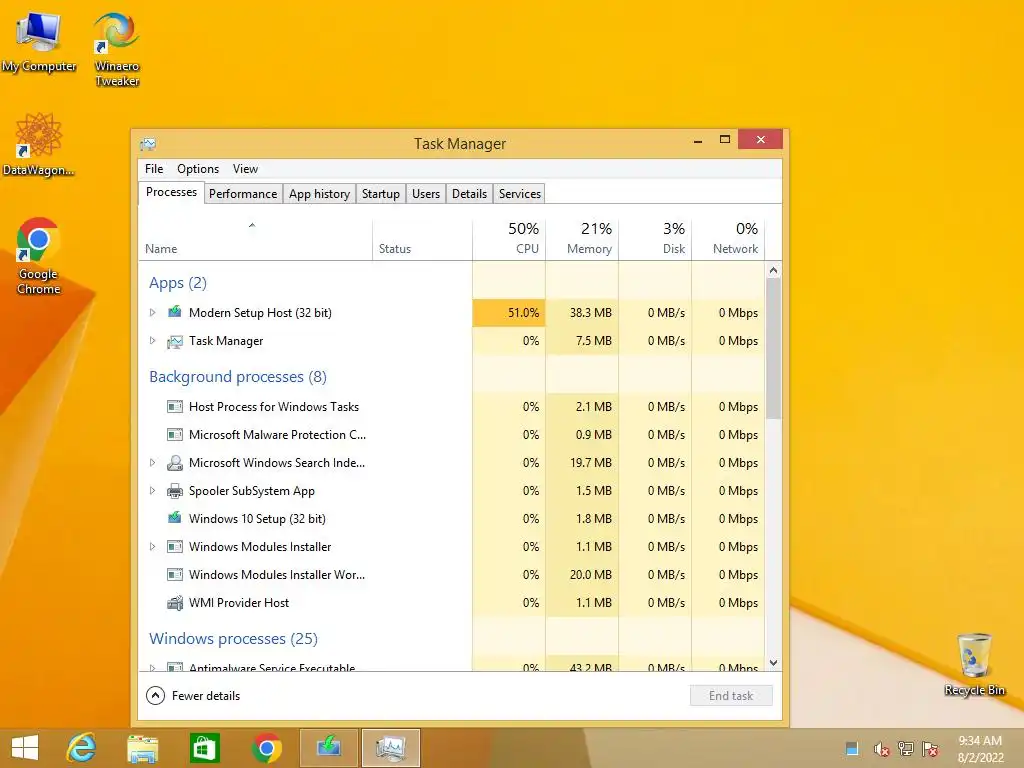1024x768 pixels.
Task: Sort processes by Memory column
Action: point(582,238)
